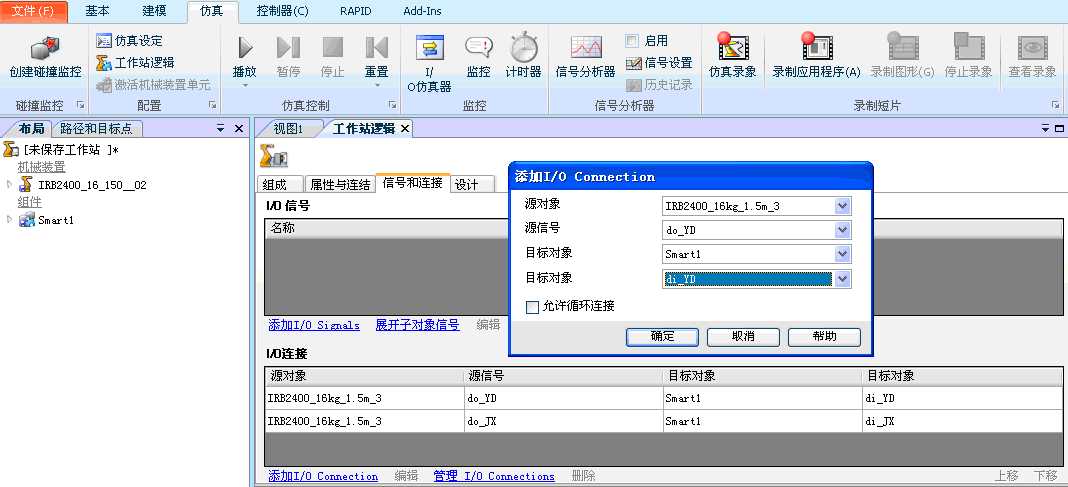
Task: Click the 监控 speech bubble icon
Action: 479,48
